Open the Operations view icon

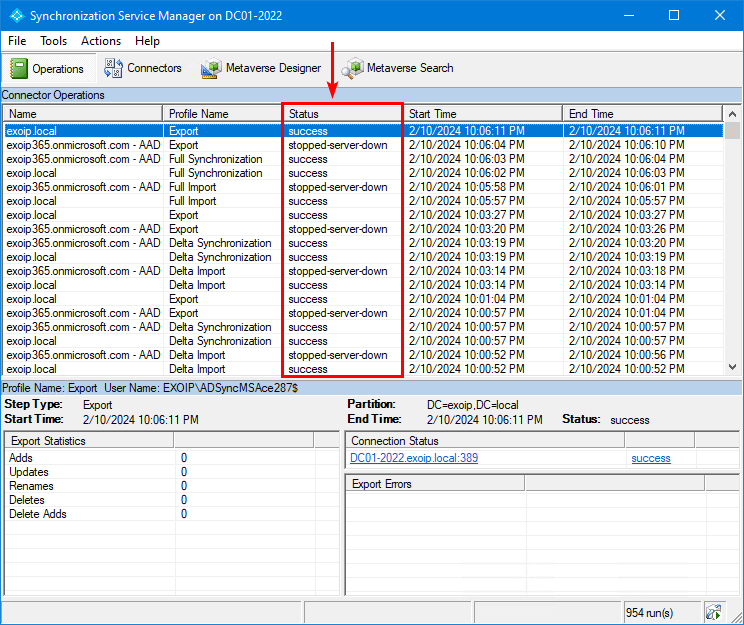click(20, 68)
